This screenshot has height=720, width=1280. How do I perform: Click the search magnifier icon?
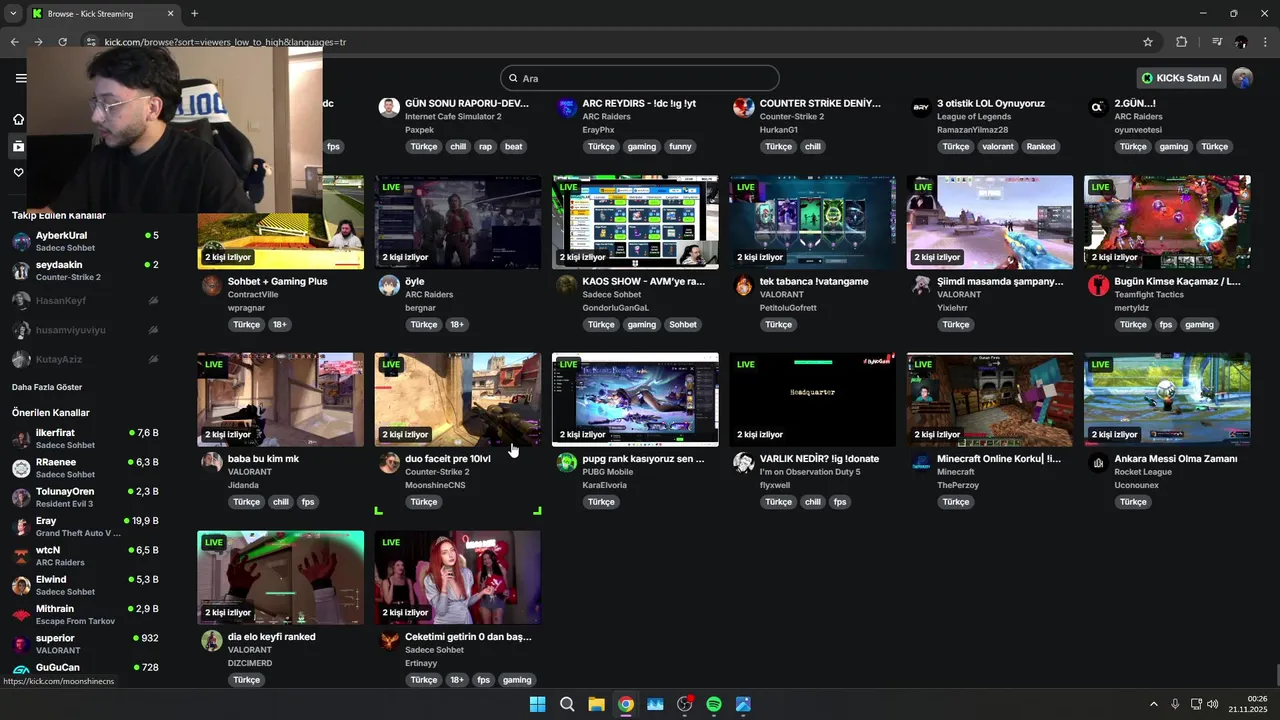click(513, 78)
